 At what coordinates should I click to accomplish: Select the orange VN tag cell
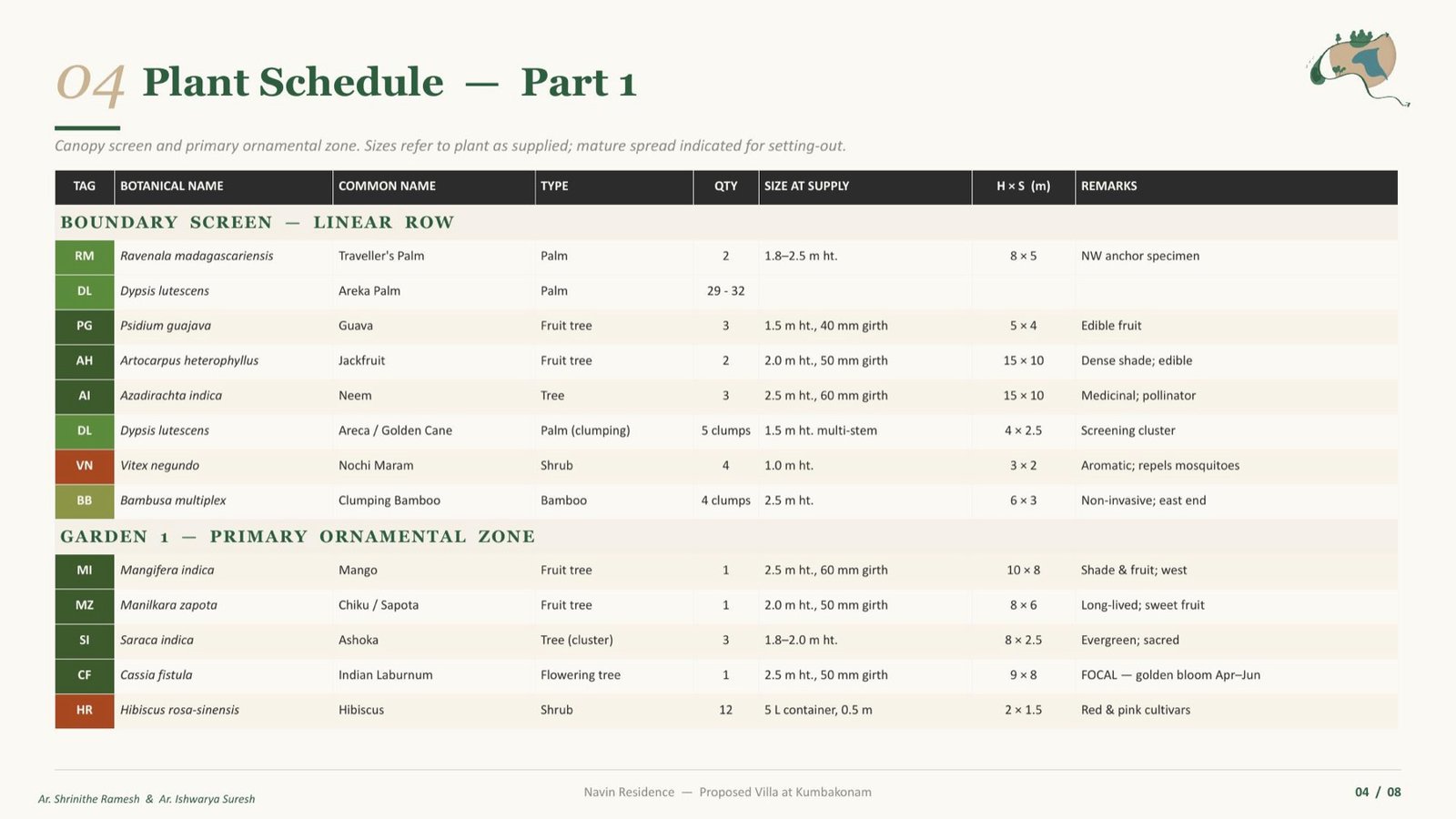[x=85, y=466]
